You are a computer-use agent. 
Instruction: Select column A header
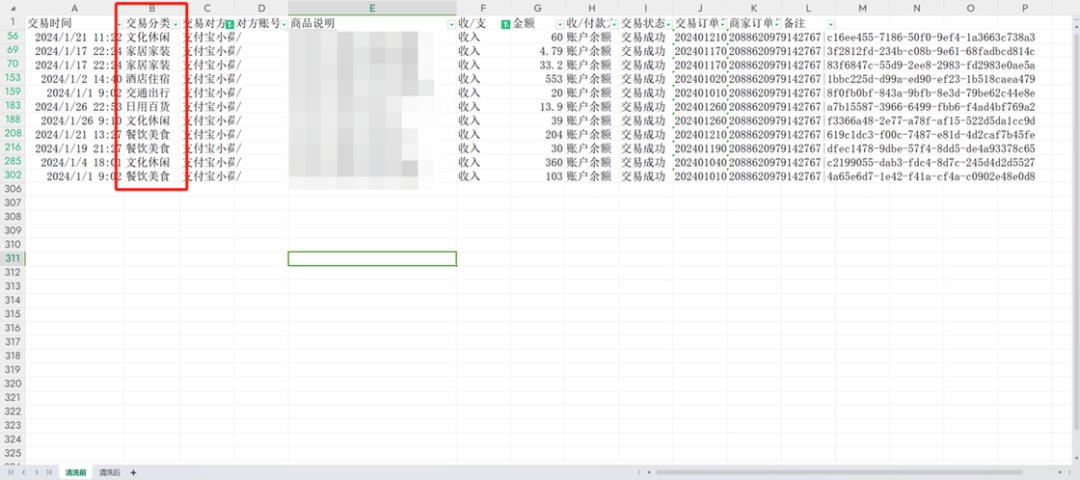coord(74,8)
